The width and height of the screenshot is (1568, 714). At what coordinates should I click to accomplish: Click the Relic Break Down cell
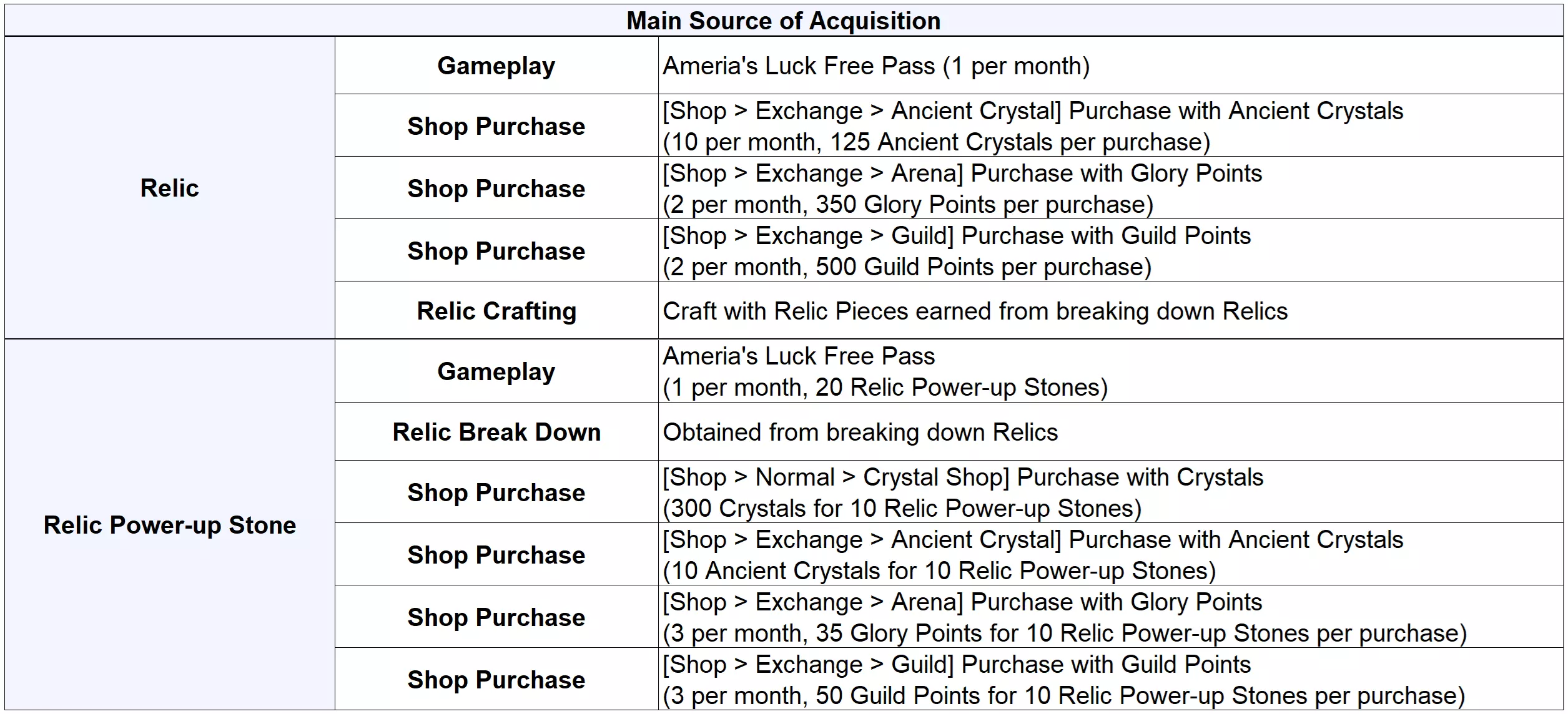pos(496,432)
